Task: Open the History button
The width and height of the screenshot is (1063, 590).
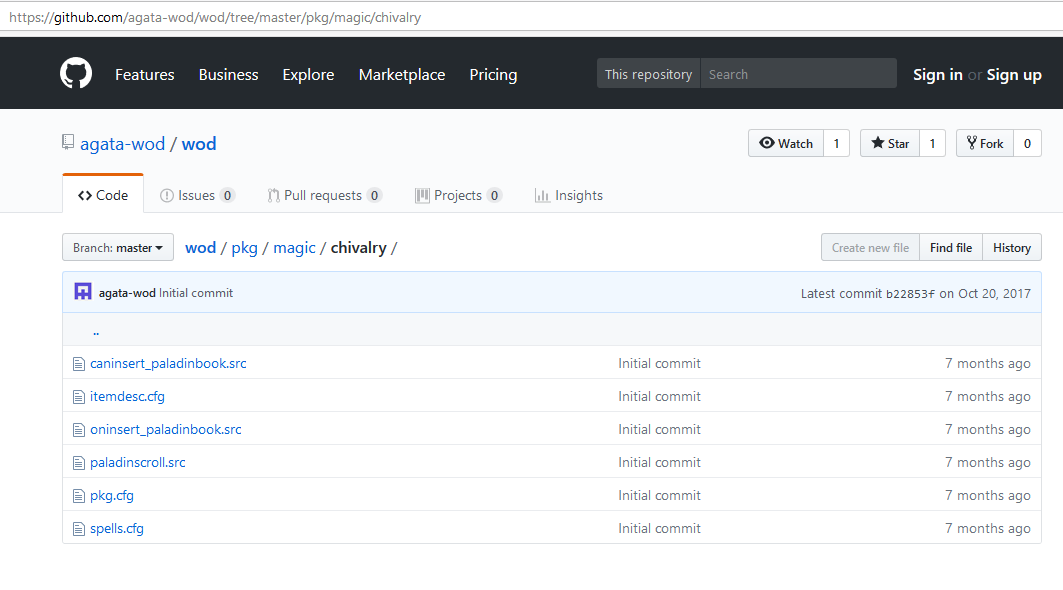Action: 1012,248
